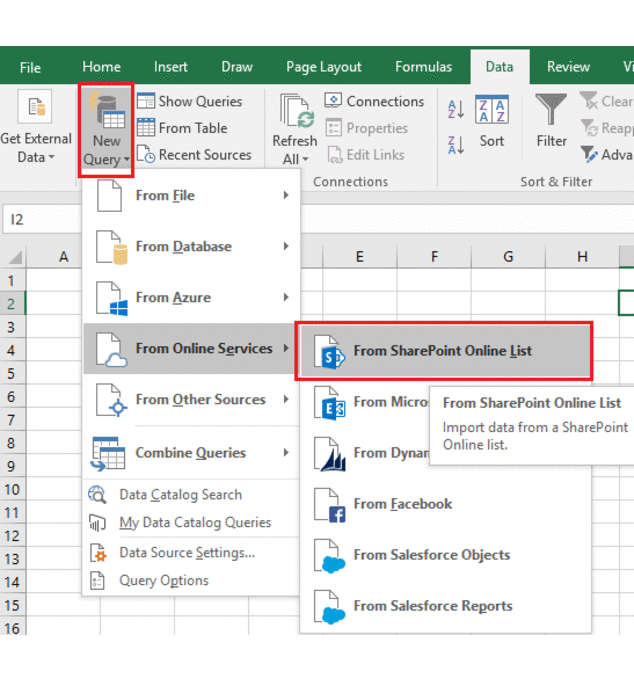This screenshot has width=634, height=680.
Task: Click the From Other Sources arrow
Action: [x=286, y=399]
